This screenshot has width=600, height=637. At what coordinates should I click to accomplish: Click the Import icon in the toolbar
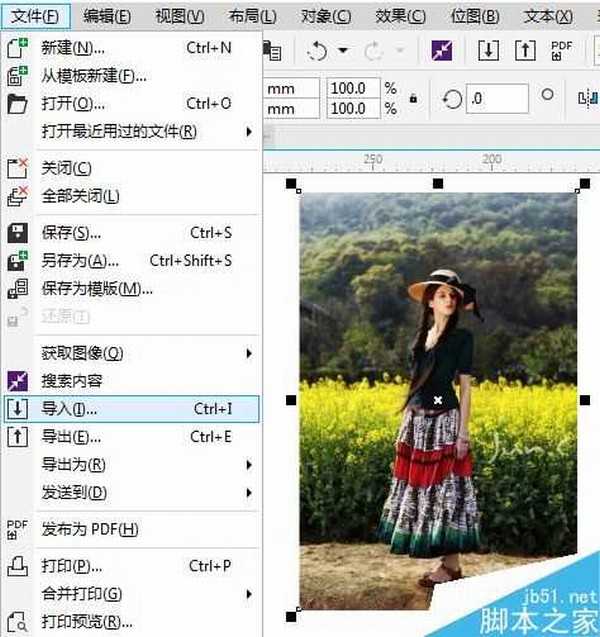click(487, 51)
